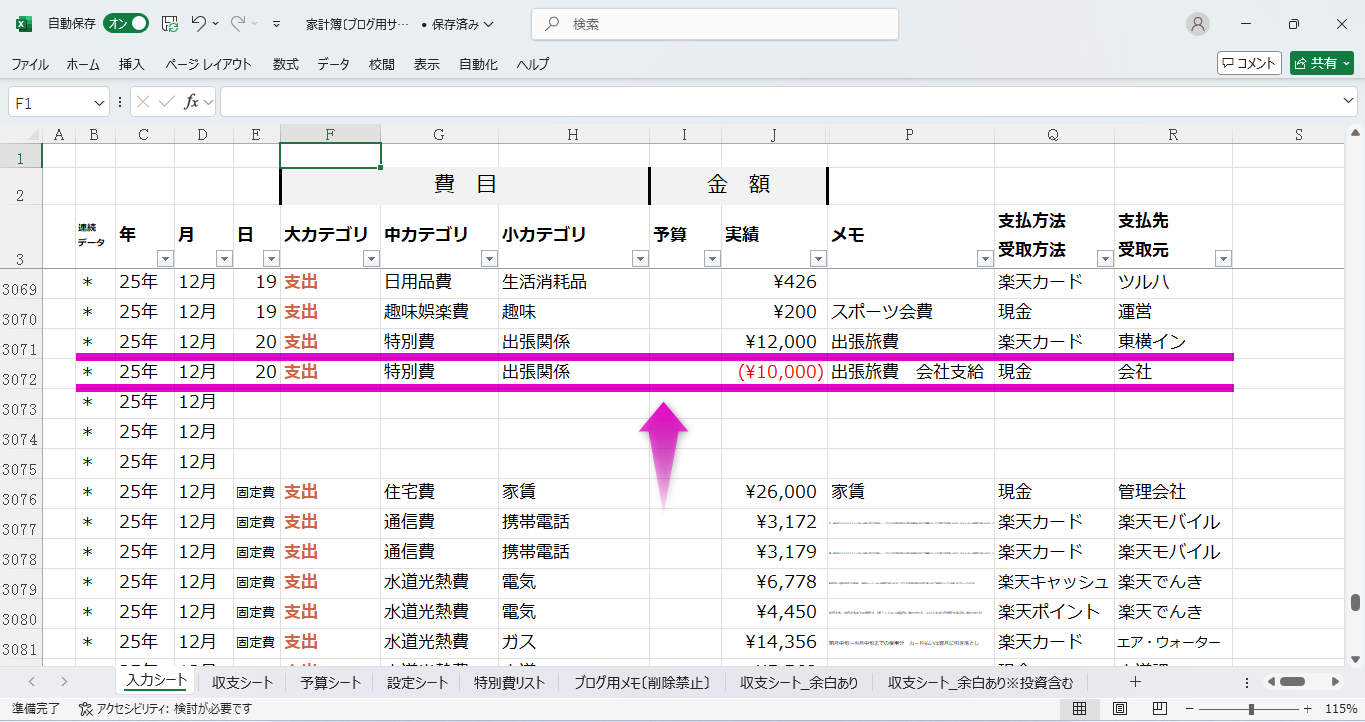Open the user account profile icon
Image resolution: width=1365 pixels, height=722 pixels.
coord(1197,24)
